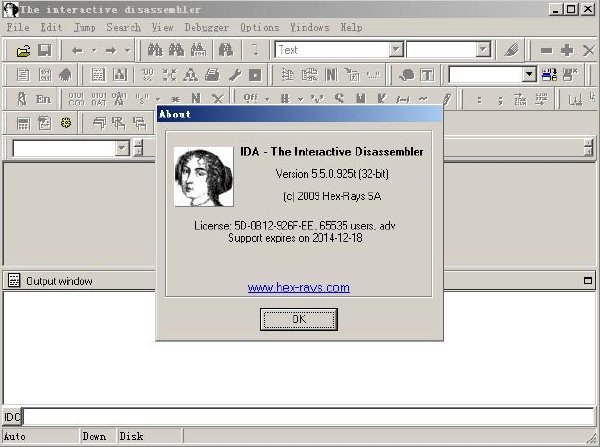The image size is (600, 447).
Task: Click the Down status bar entry
Action: [94, 436]
